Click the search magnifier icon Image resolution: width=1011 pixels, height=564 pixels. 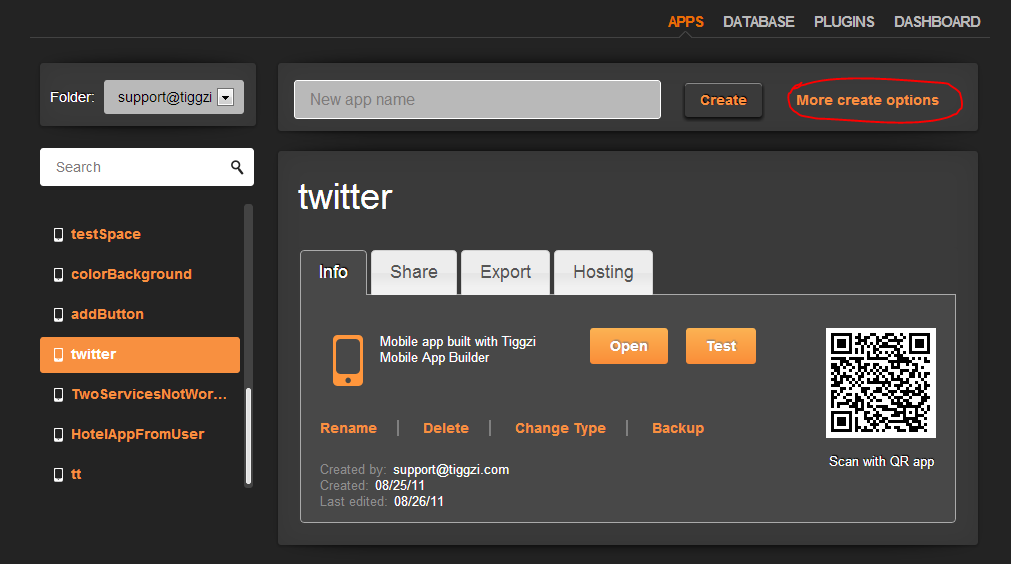pyautogui.click(x=237, y=167)
